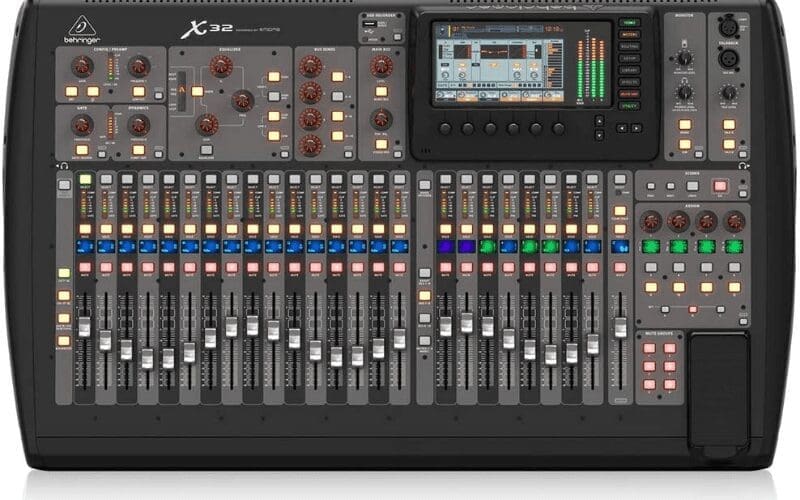The image size is (800, 500).
Task: Open the green UTILITY screen button
Action: click(629, 106)
